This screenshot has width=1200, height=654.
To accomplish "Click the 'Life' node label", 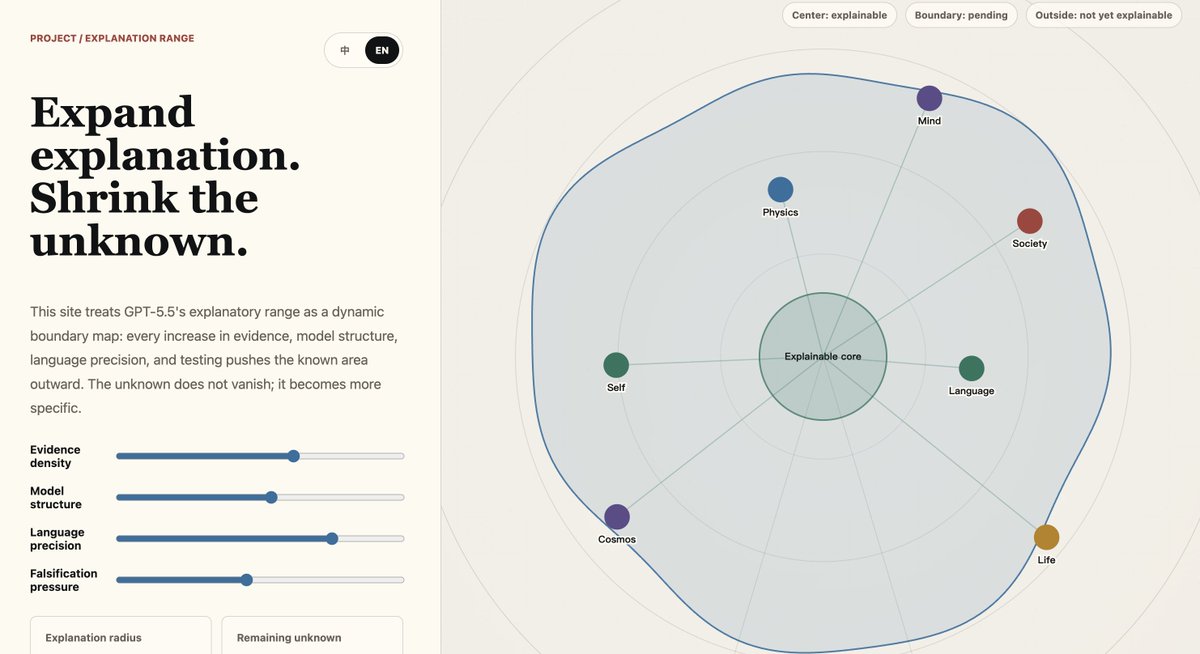I will [1046, 560].
